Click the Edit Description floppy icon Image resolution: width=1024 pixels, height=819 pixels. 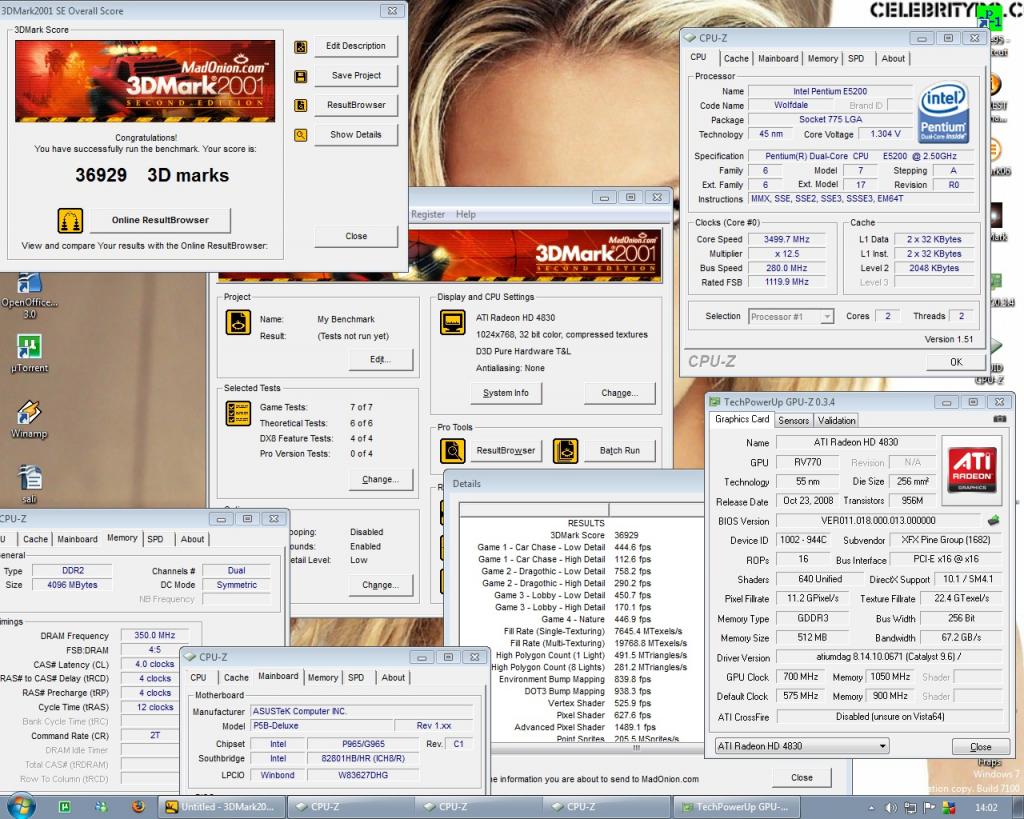click(300, 47)
